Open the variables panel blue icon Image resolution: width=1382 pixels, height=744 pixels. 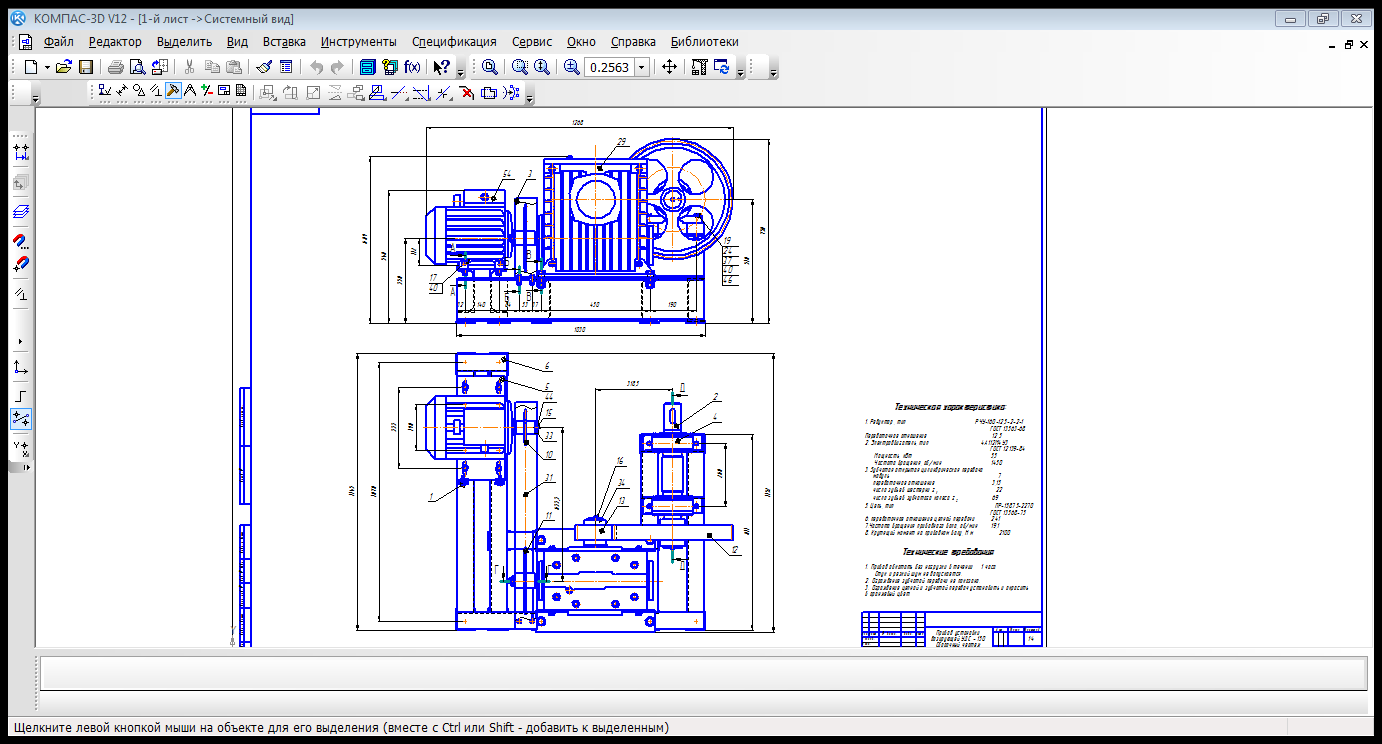click(367, 67)
